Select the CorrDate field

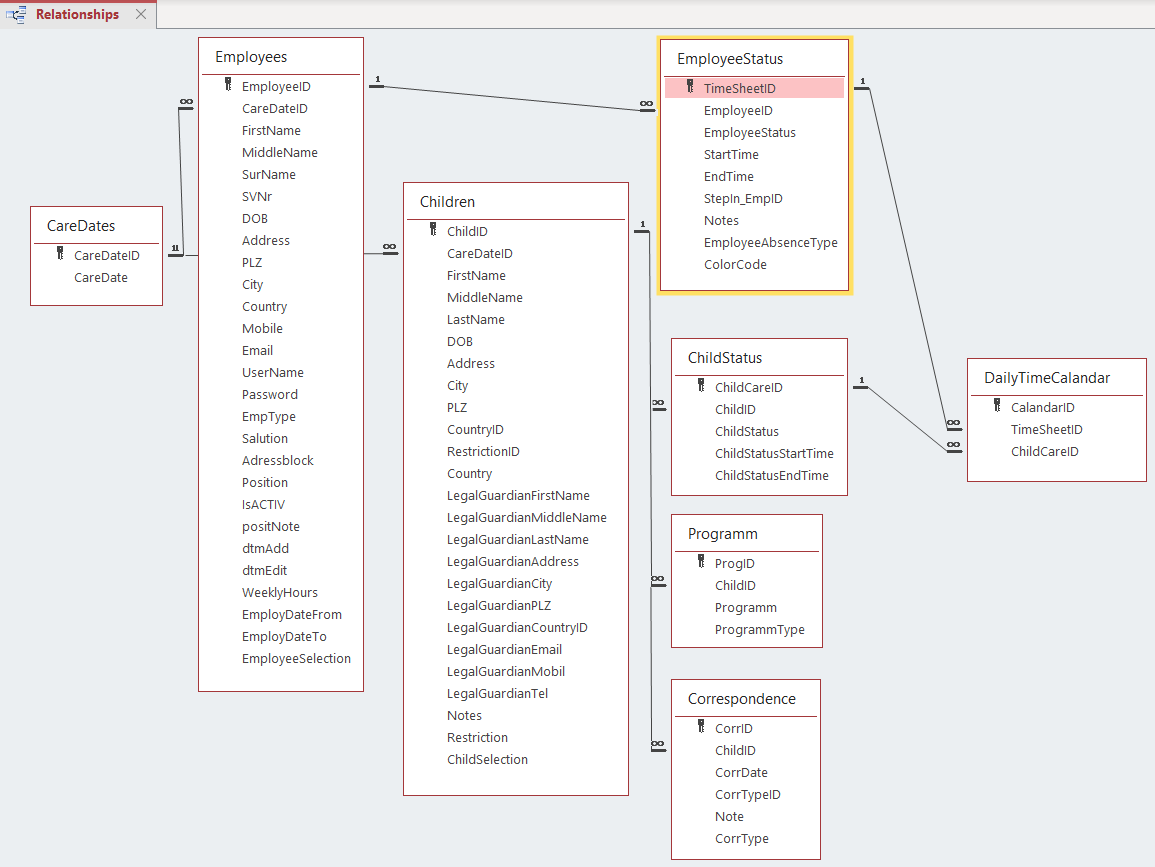point(741,773)
